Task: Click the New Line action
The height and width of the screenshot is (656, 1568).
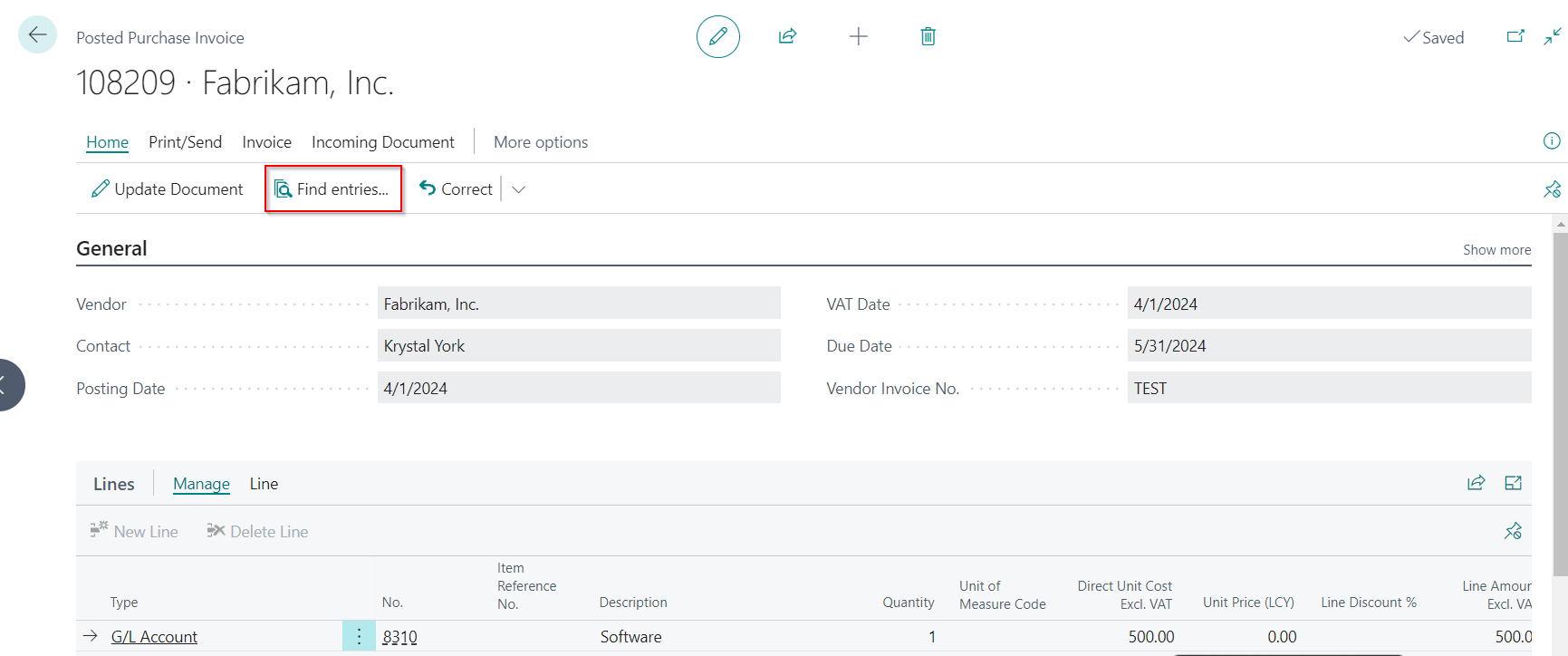Action: 134,531
